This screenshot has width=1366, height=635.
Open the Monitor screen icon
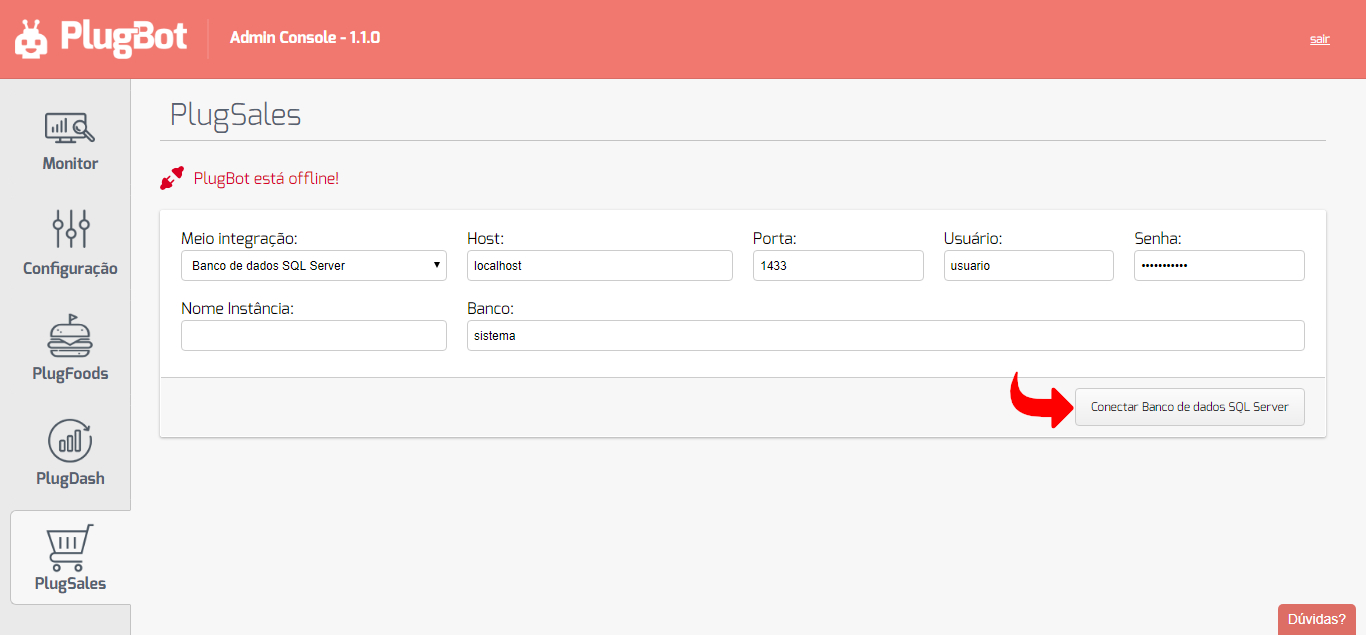coord(70,127)
